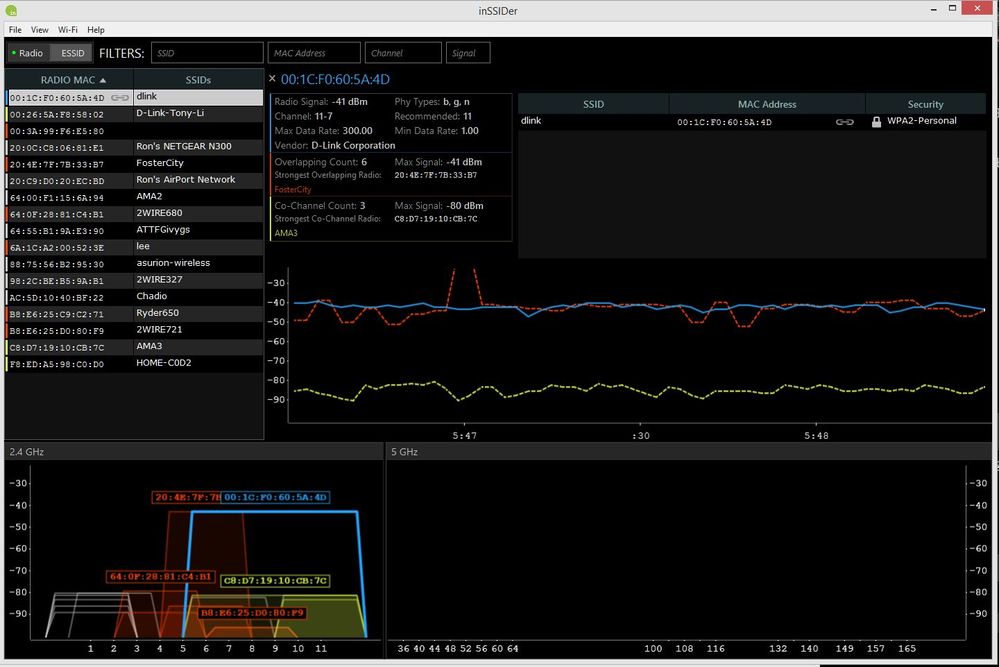Open the Wi-Fi menu
The width and height of the screenshot is (999, 667).
[68, 30]
